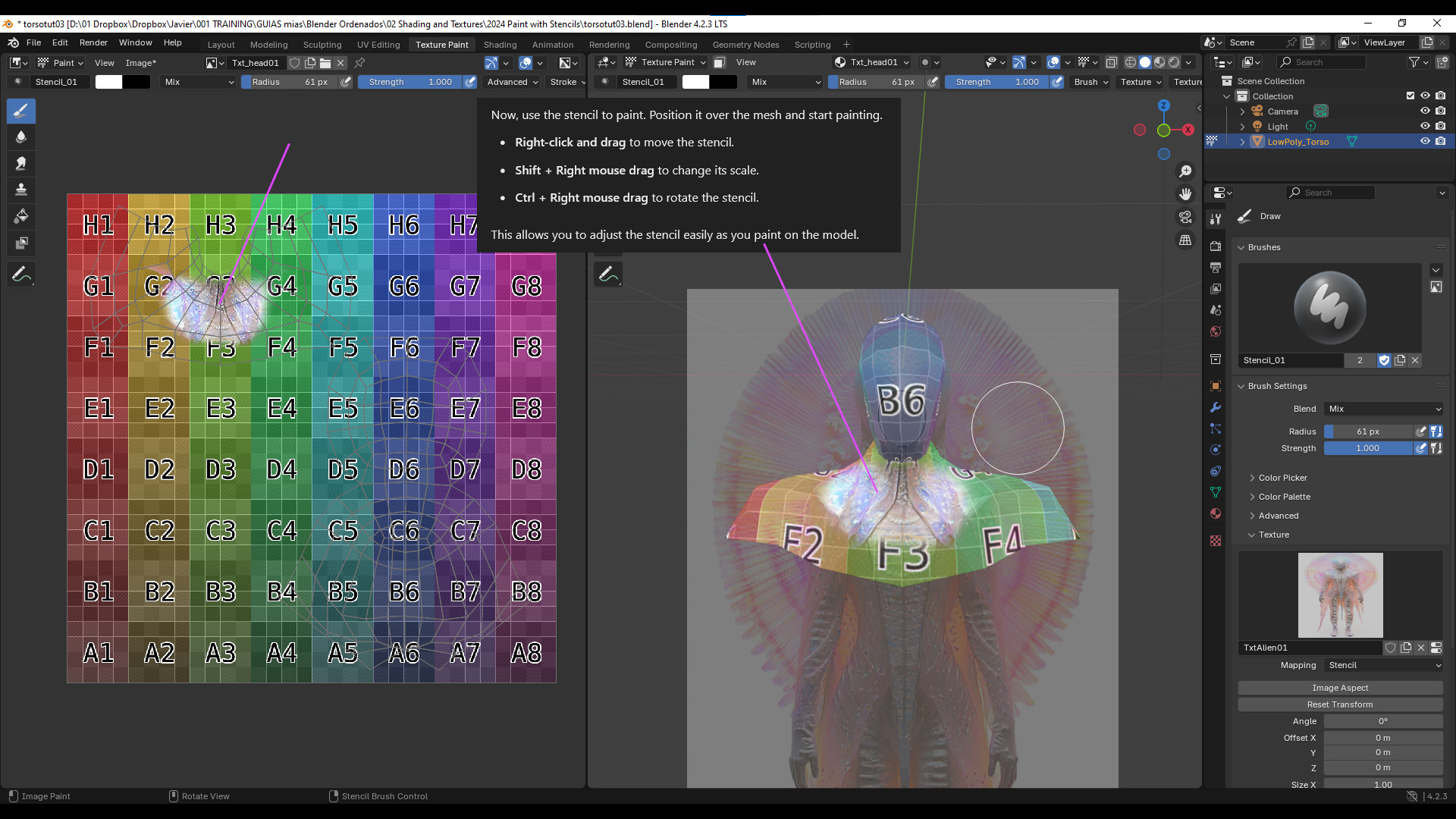
Task: Switch perspective/orthographic grid icon in viewport
Action: coord(1185,240)
